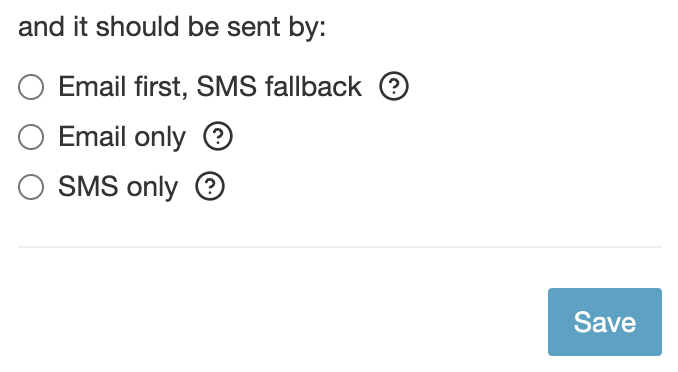
Task: Click the horizontal divider above Save
Action: (x=340, y=247)
